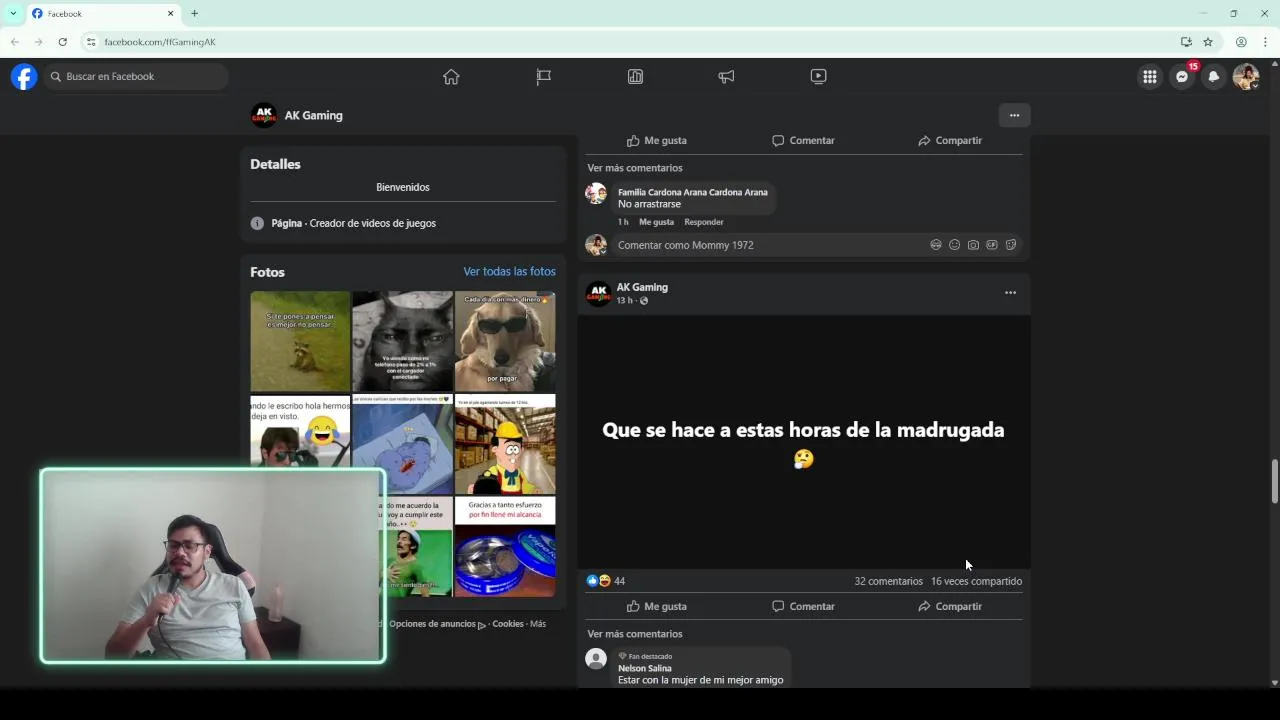Image resolution: width=1280 pixels, height=720 pixels.
Task: Open Ver más comentarios above Familia Cardona comment
Action: [x=635, y=168]
